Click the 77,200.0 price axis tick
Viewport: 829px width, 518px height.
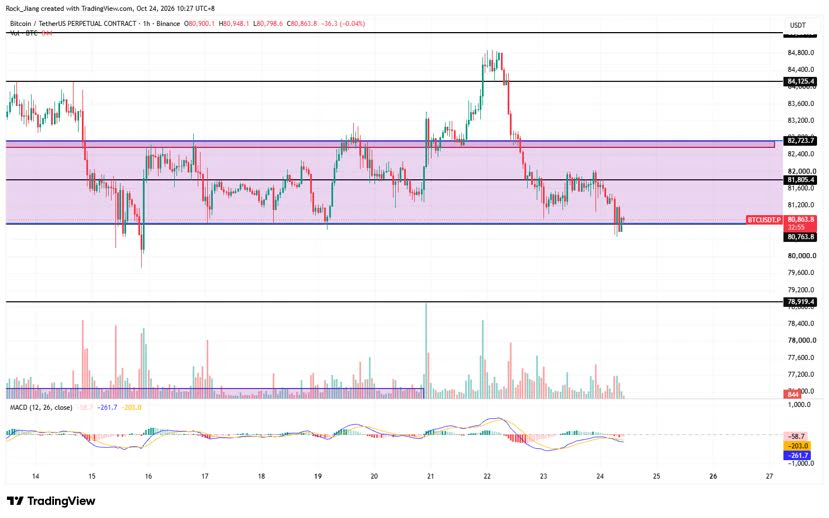pos(801,374)
